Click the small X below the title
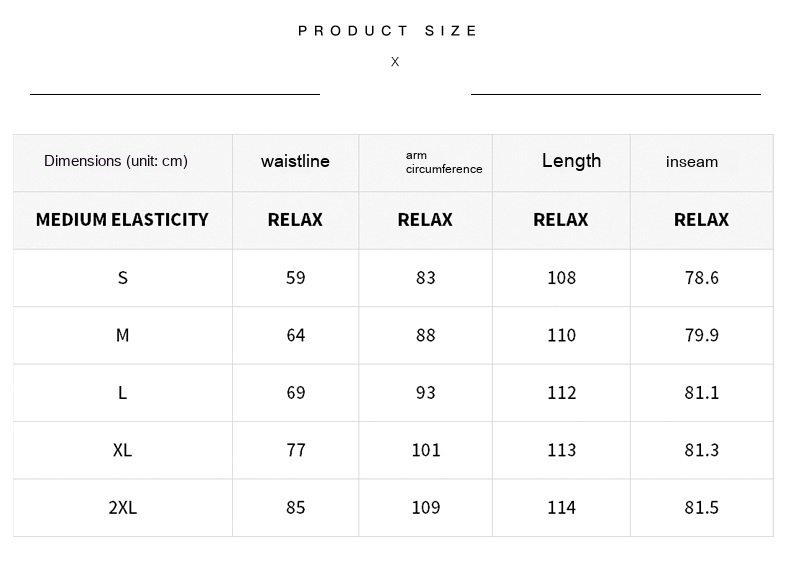This screenshot has height=568, width=790. [x=395, y=62]
